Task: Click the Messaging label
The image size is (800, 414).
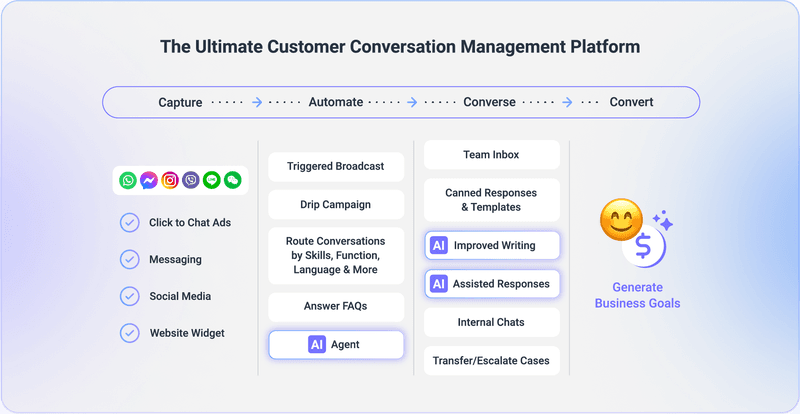Action: pos(175,260)
